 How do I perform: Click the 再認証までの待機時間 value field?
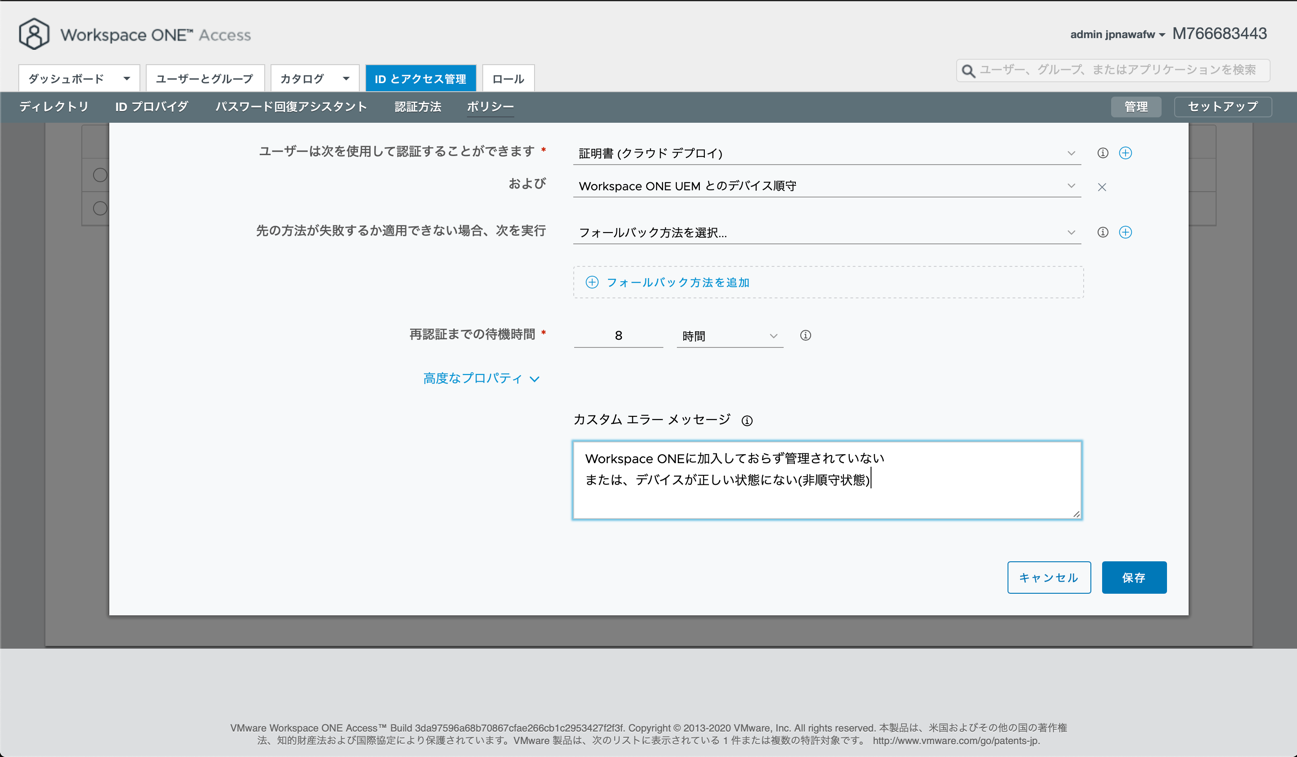pos(618,336)
